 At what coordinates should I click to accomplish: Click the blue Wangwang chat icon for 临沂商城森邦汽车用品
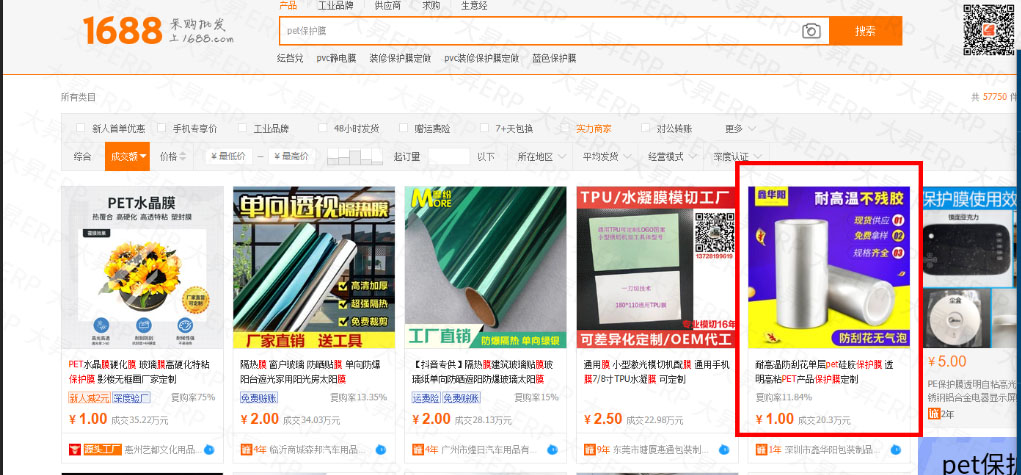click(381, 450)
